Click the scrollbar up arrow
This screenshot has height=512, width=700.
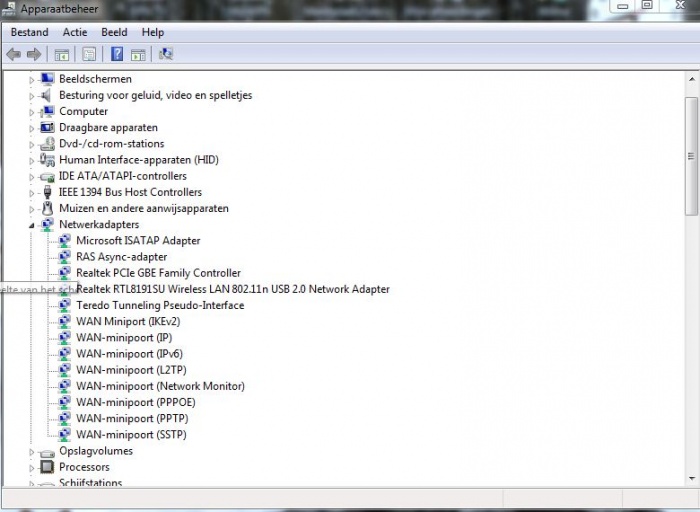[x=692, y=79]
